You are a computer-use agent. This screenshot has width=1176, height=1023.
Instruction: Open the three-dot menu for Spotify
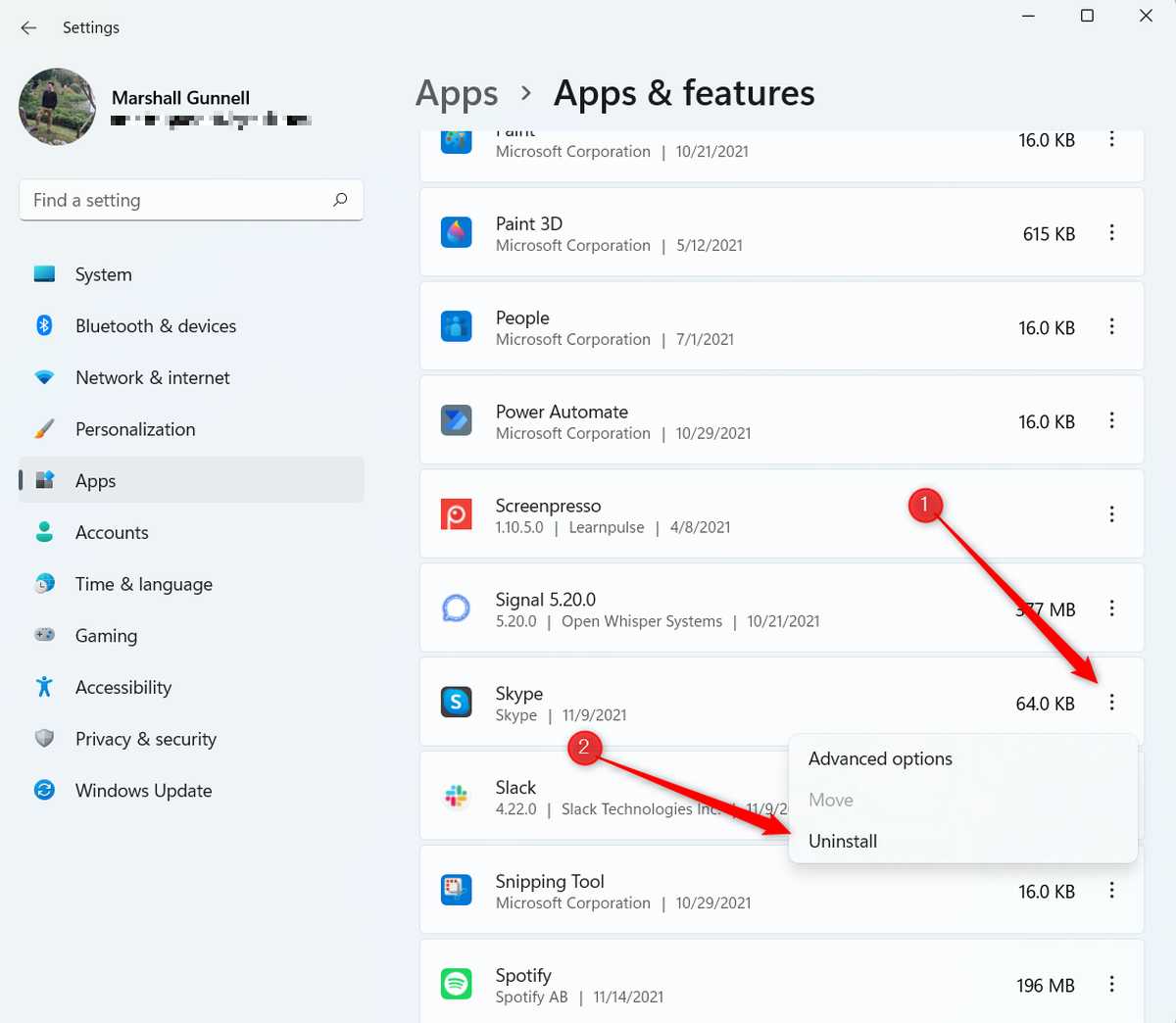(x=1112, y=984)
